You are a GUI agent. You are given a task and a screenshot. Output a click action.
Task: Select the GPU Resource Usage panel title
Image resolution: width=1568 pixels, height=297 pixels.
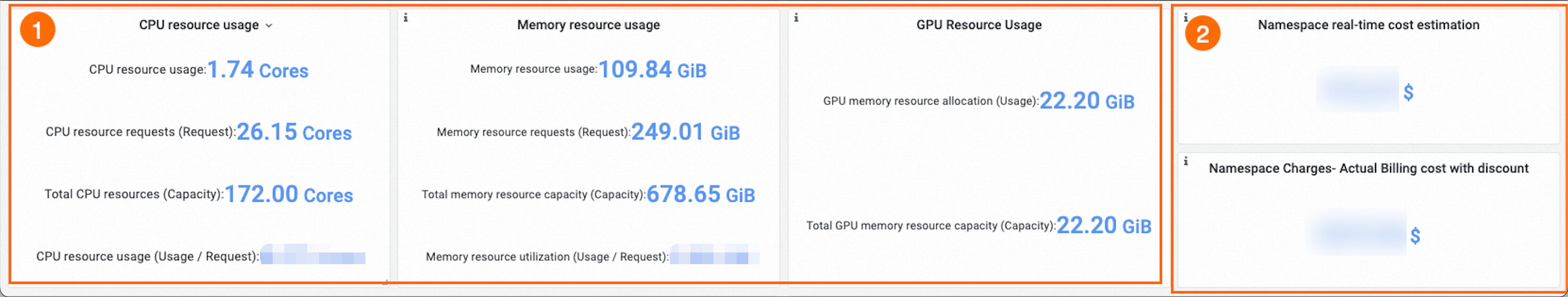click(979, 25)
